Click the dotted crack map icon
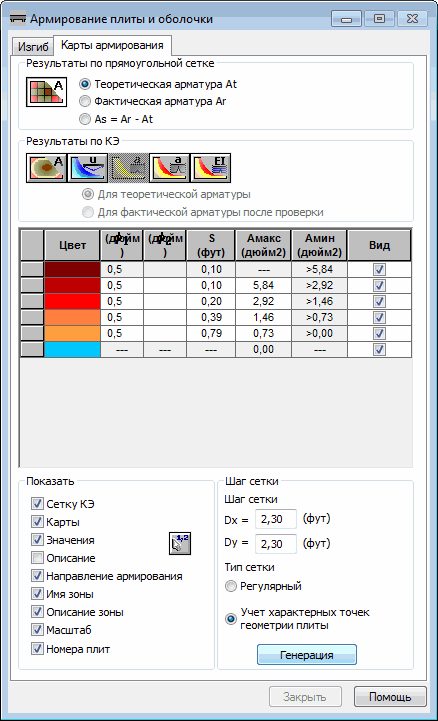 (x=128, y=168)
